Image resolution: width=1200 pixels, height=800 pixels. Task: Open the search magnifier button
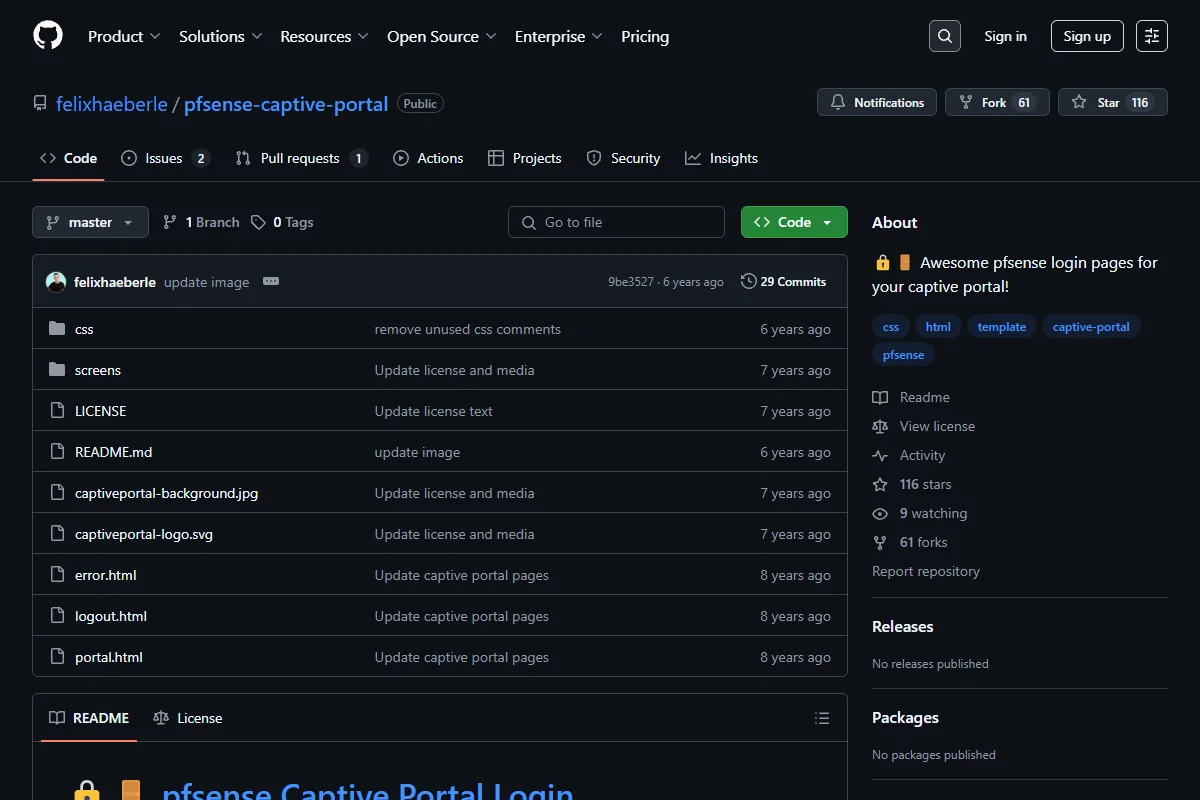[x=944, y=36]
